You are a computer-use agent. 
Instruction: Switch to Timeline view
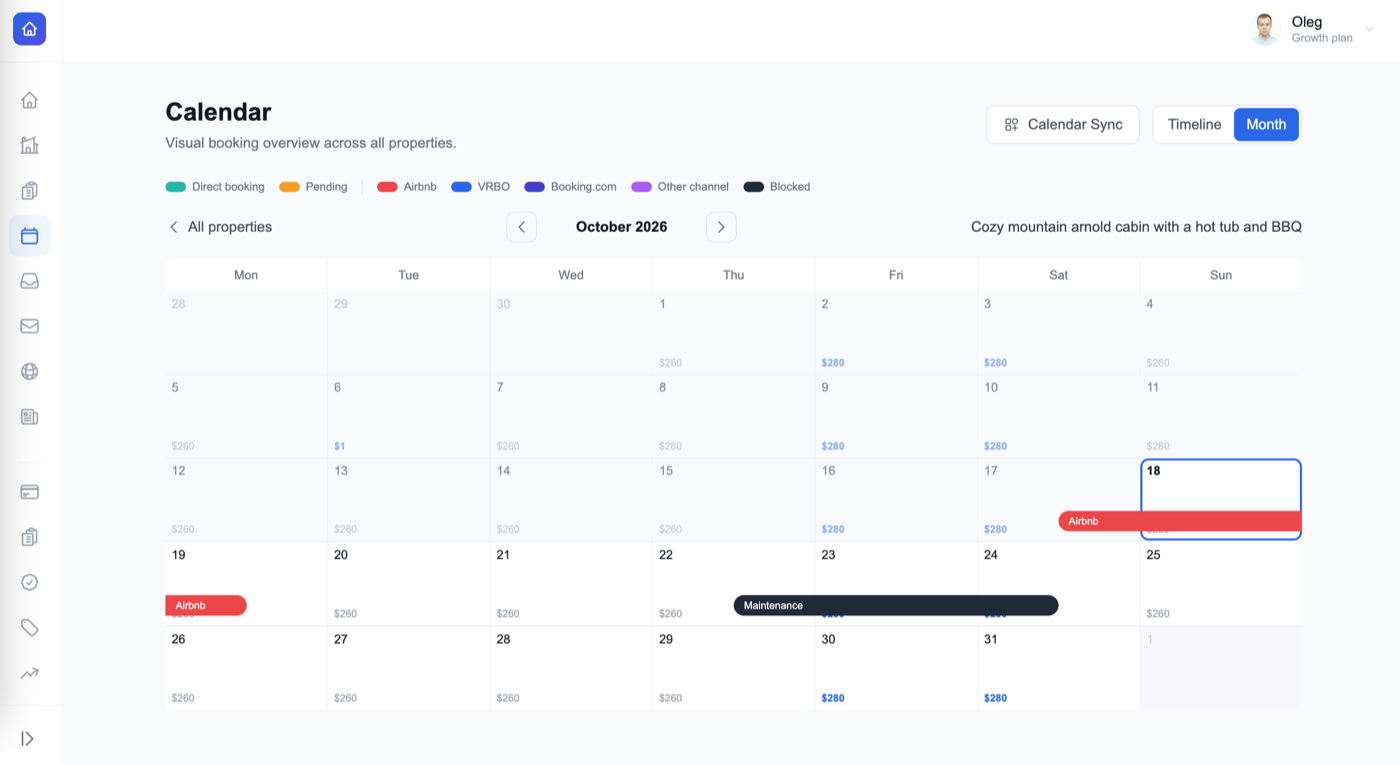(1194, 125)
